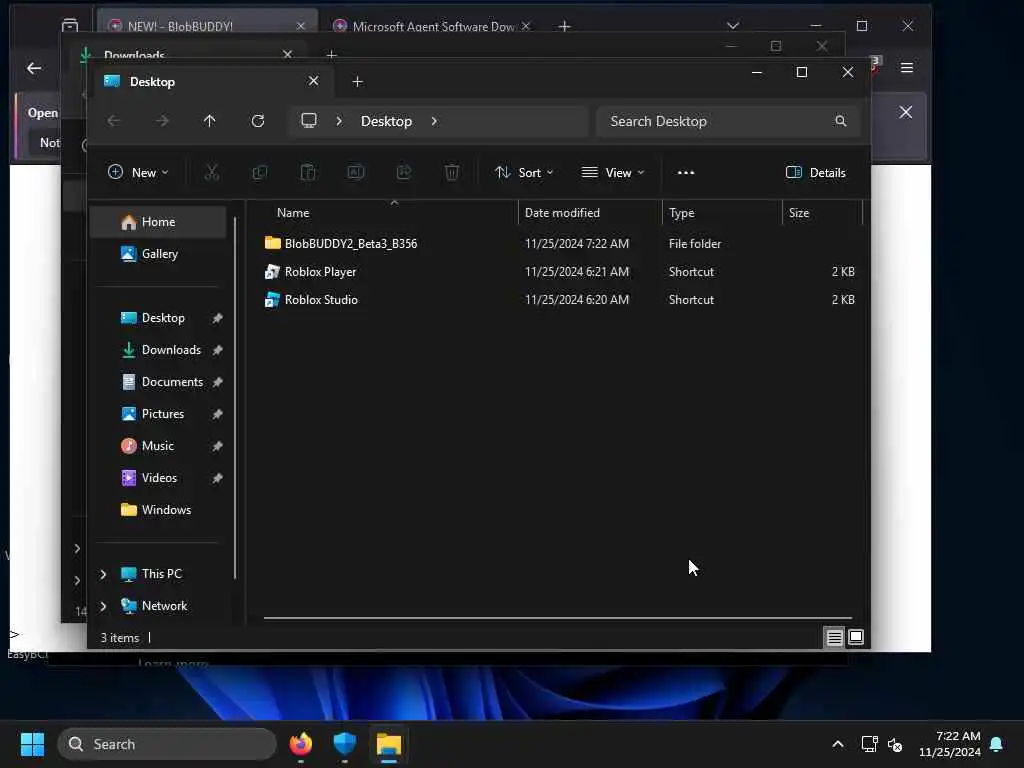Open the Sort dropdown menu
The image size is (1024, 768).
click(x=524, y=172)
